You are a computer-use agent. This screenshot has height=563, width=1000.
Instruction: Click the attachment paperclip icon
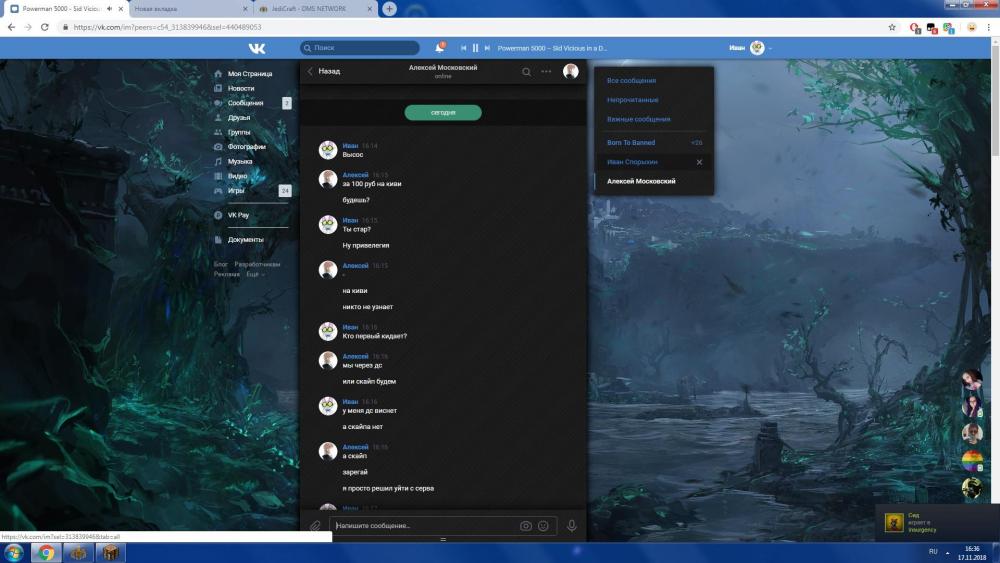[315, 526]
